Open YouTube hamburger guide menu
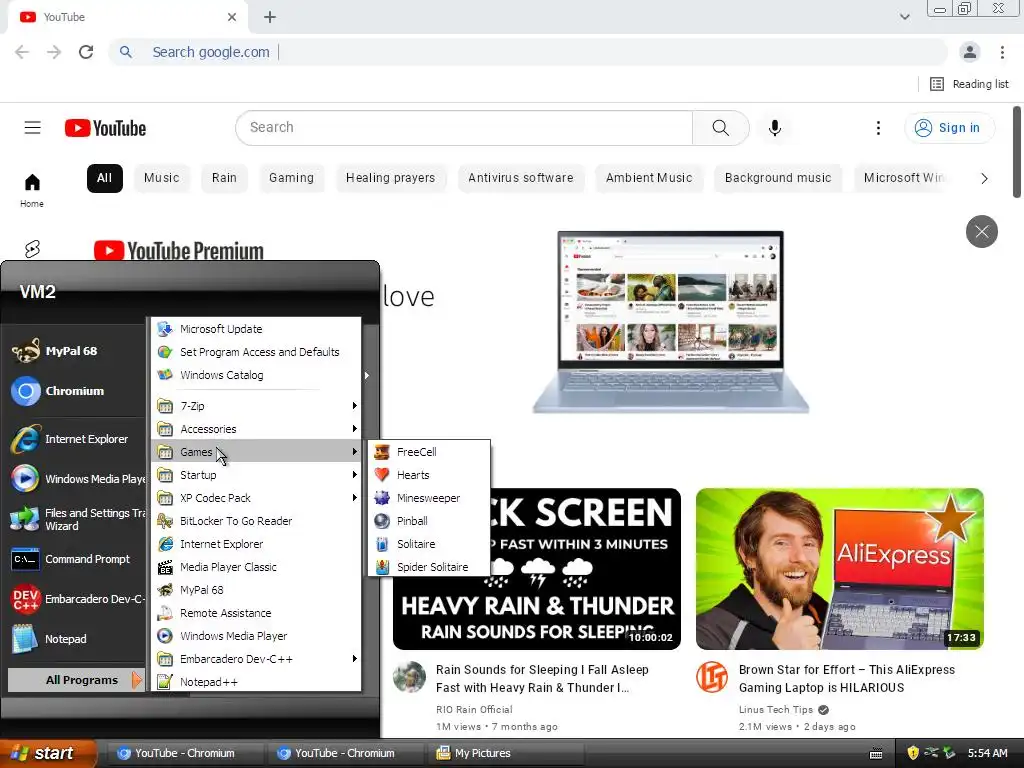1024x768 pixels. tap(33, 127)
